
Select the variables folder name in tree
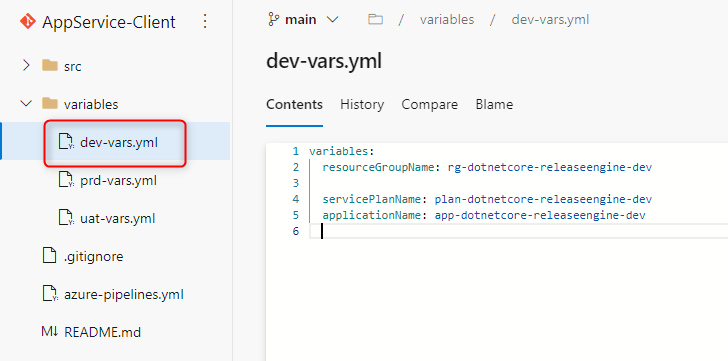pos(91,104)
